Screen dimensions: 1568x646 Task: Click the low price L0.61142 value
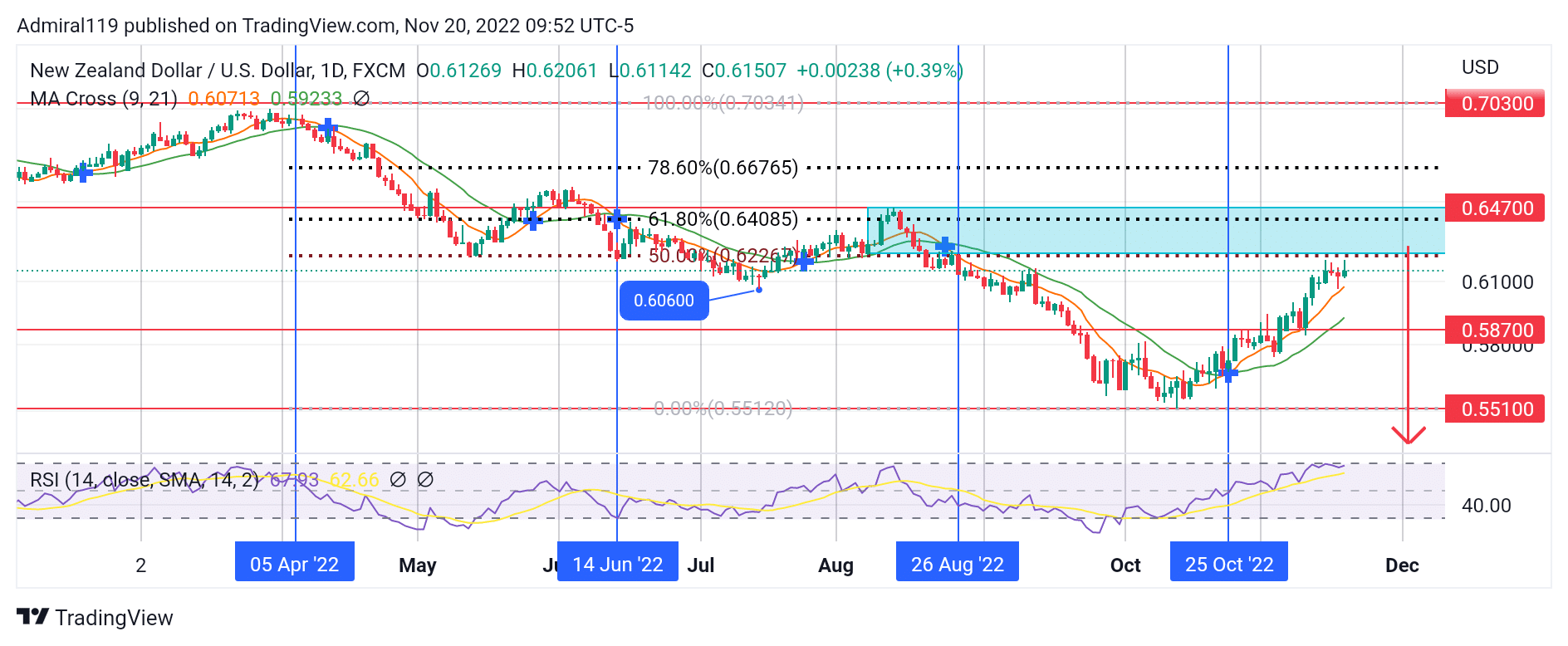click(x=650, y=71)
